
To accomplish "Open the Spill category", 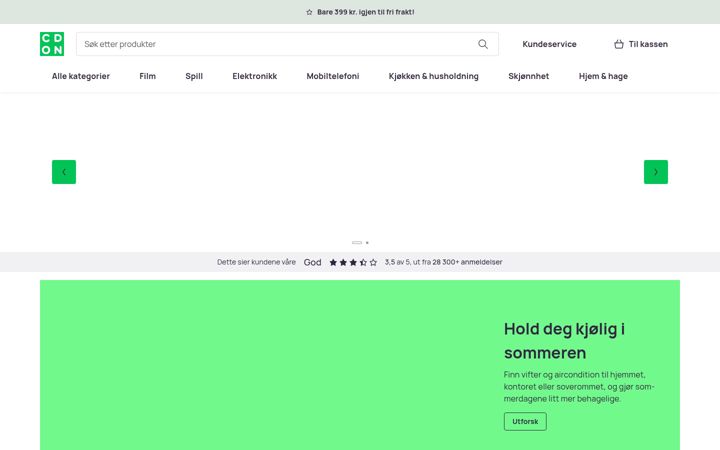I will click(194, 76).
